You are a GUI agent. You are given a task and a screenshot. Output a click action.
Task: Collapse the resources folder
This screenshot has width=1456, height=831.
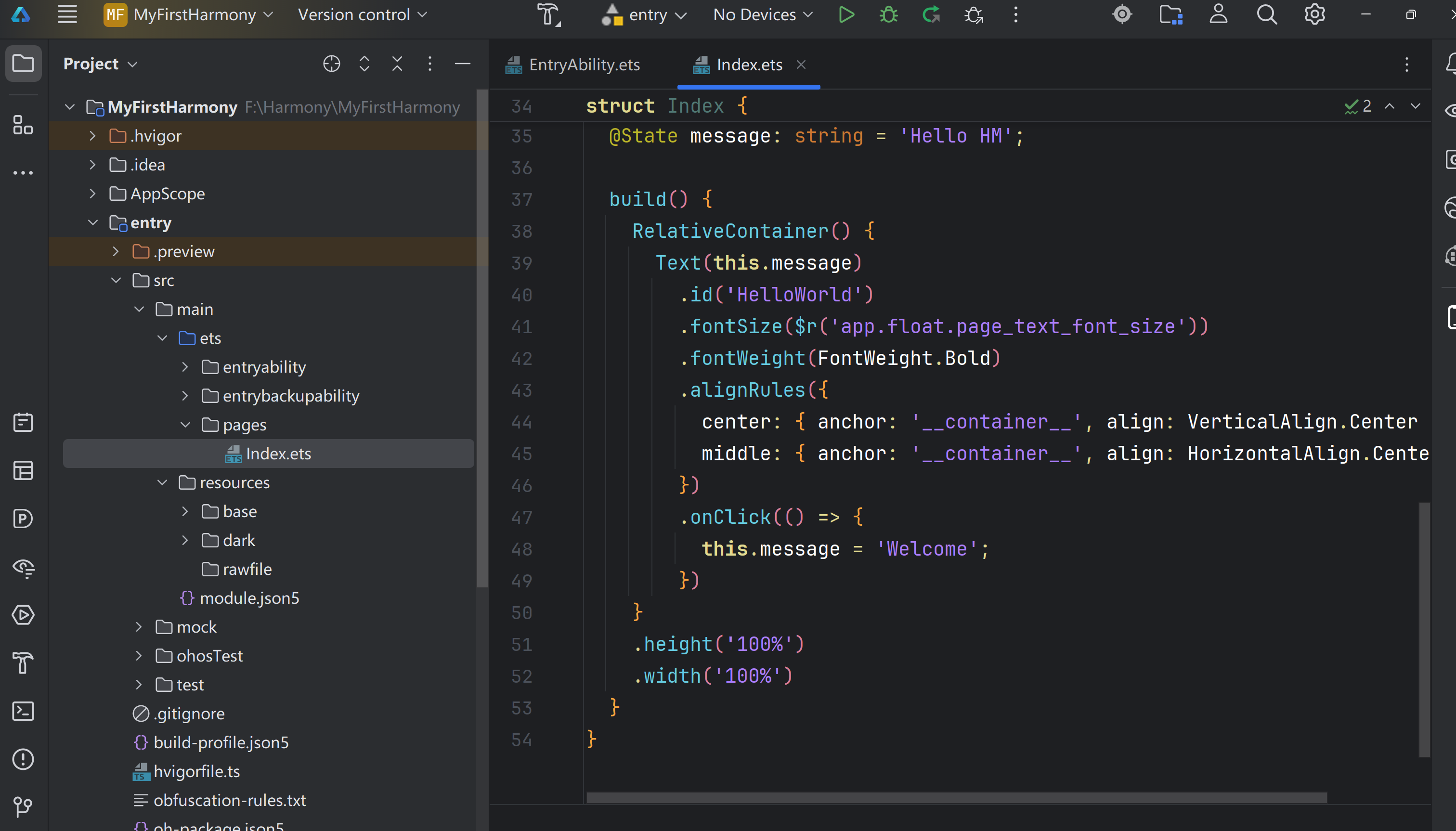coord(162,483)
